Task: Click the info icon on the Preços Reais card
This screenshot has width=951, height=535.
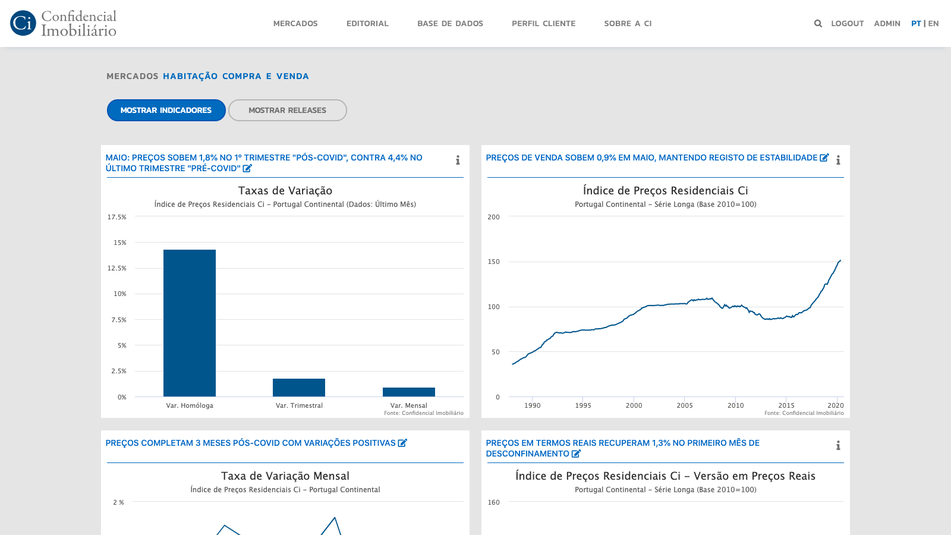Action: [838, 446]
